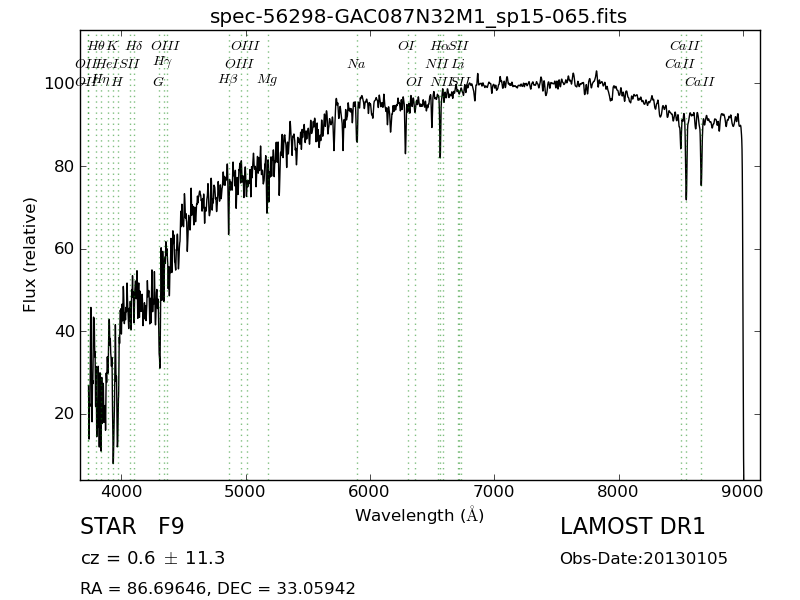Viewport: 800px width, 600px height.
Task: Select the 'Flux (relative)' y-axis label
Action: (x=30, y=255)
